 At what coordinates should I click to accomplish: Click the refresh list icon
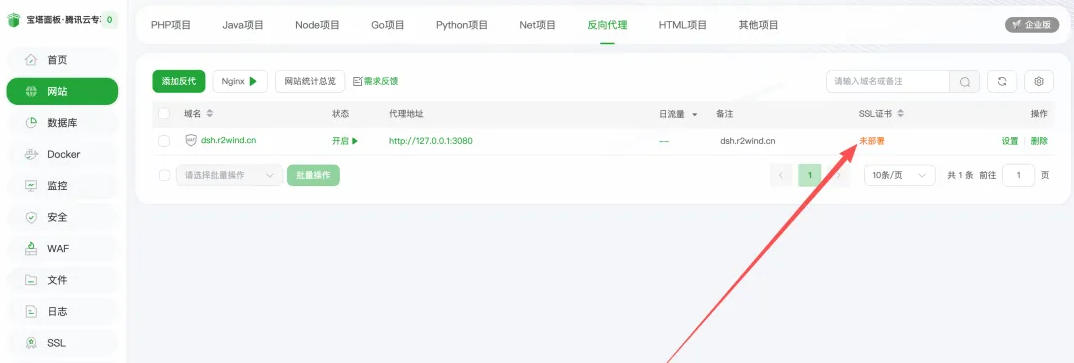point(1002,81)
